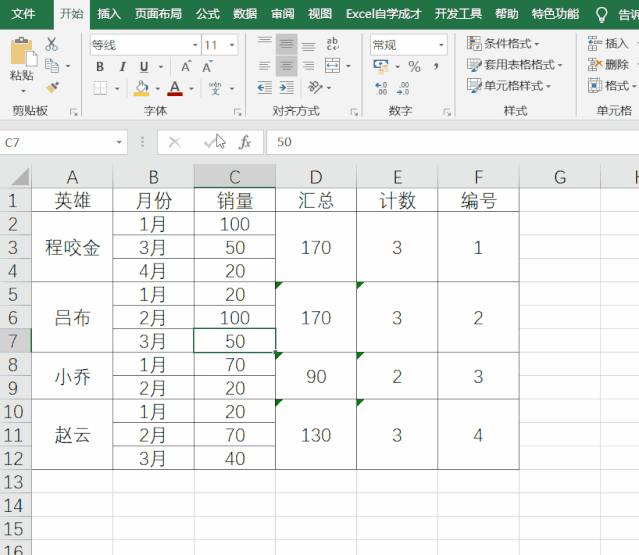Open the 公式 ribbon tab

point(208,14)
